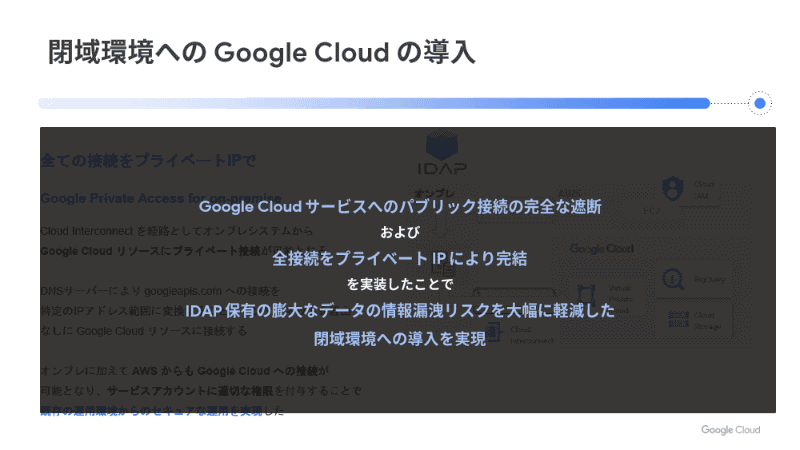Click the dimmed line オンプレに加えて AWS からも
This screenshot has width=800, height=450.
pyautogui.click(x=185, y=371)
